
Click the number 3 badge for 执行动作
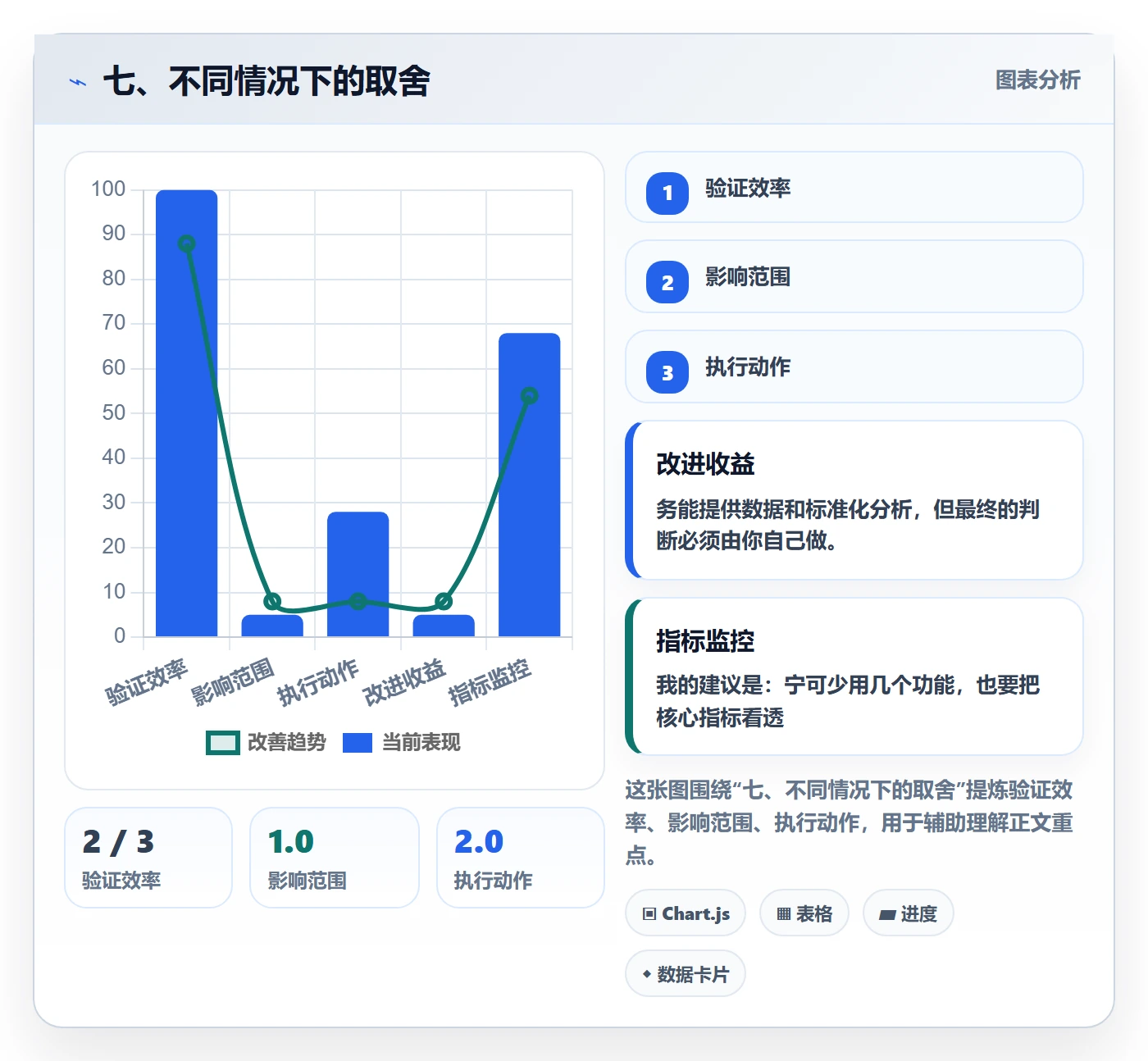667,372
